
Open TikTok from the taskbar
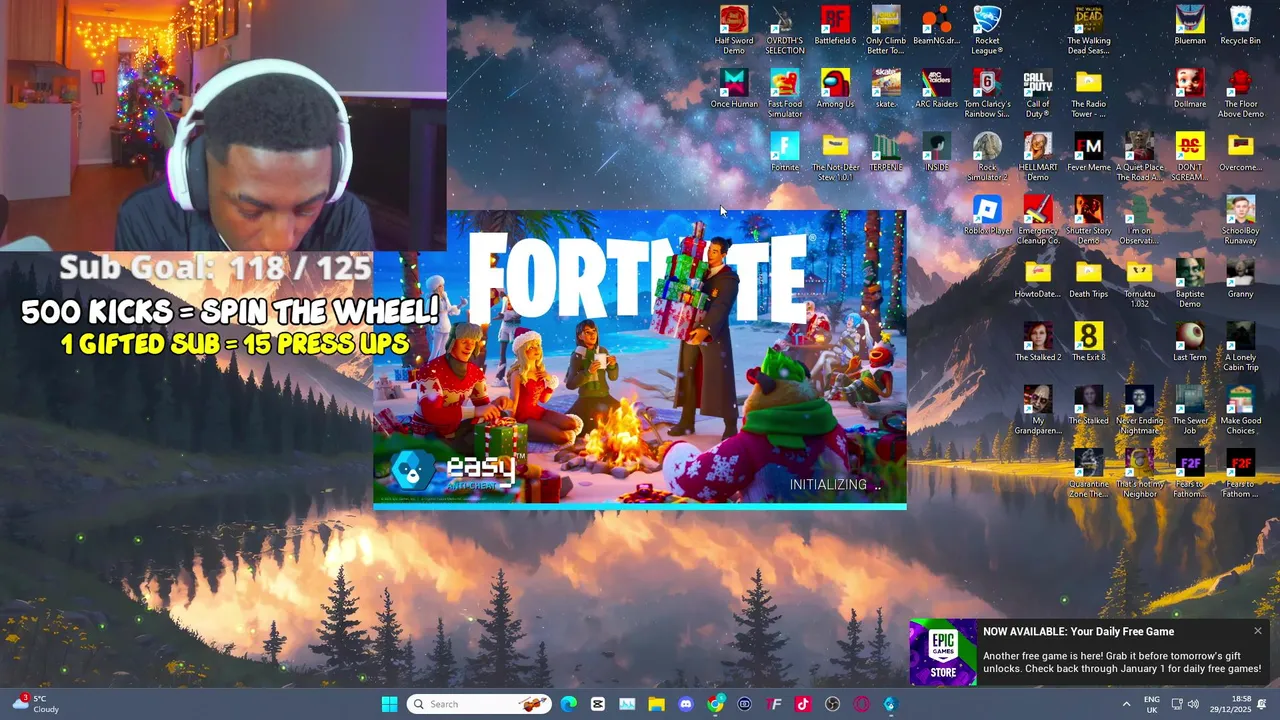point(803,704)
